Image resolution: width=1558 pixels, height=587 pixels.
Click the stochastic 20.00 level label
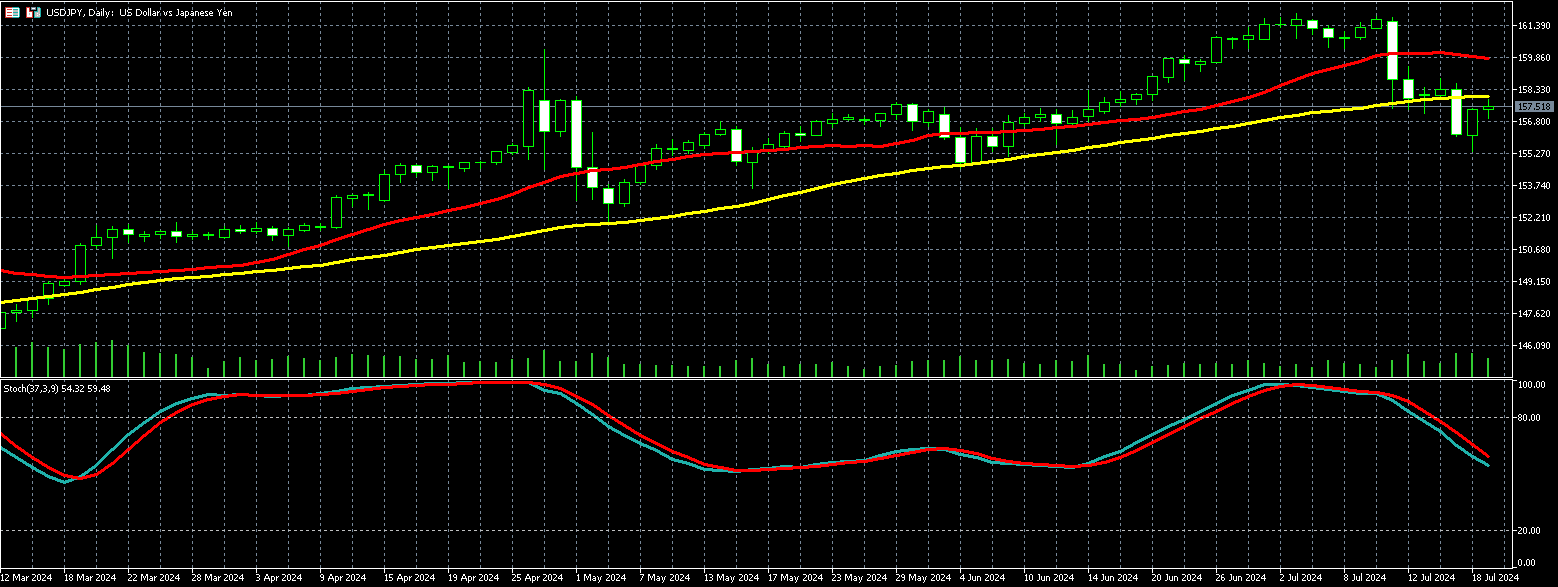1528,532
